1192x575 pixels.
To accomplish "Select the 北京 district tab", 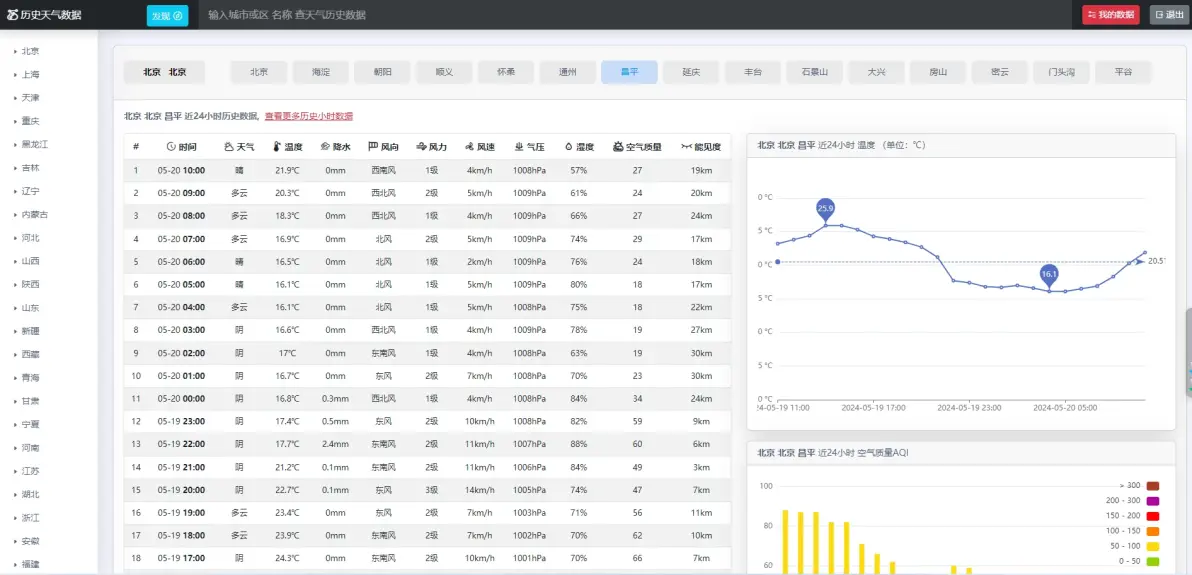I will (x=259, y=72).
